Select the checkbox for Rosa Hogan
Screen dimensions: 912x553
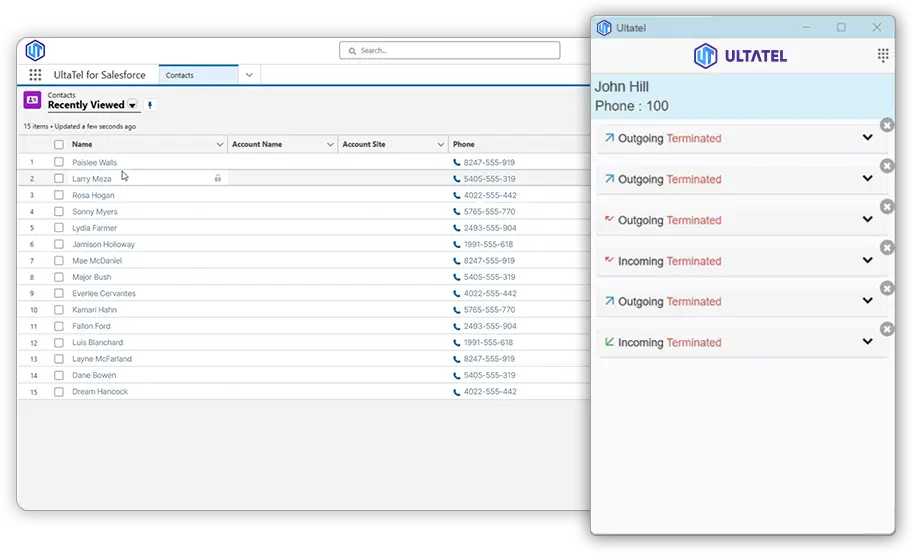(59, 195)
